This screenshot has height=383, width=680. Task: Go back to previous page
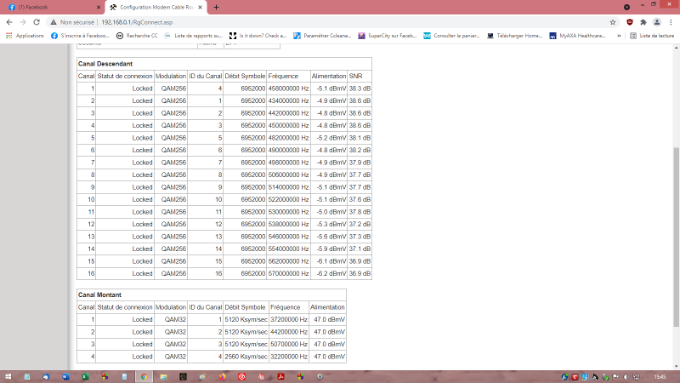click(x=10, y=22)
